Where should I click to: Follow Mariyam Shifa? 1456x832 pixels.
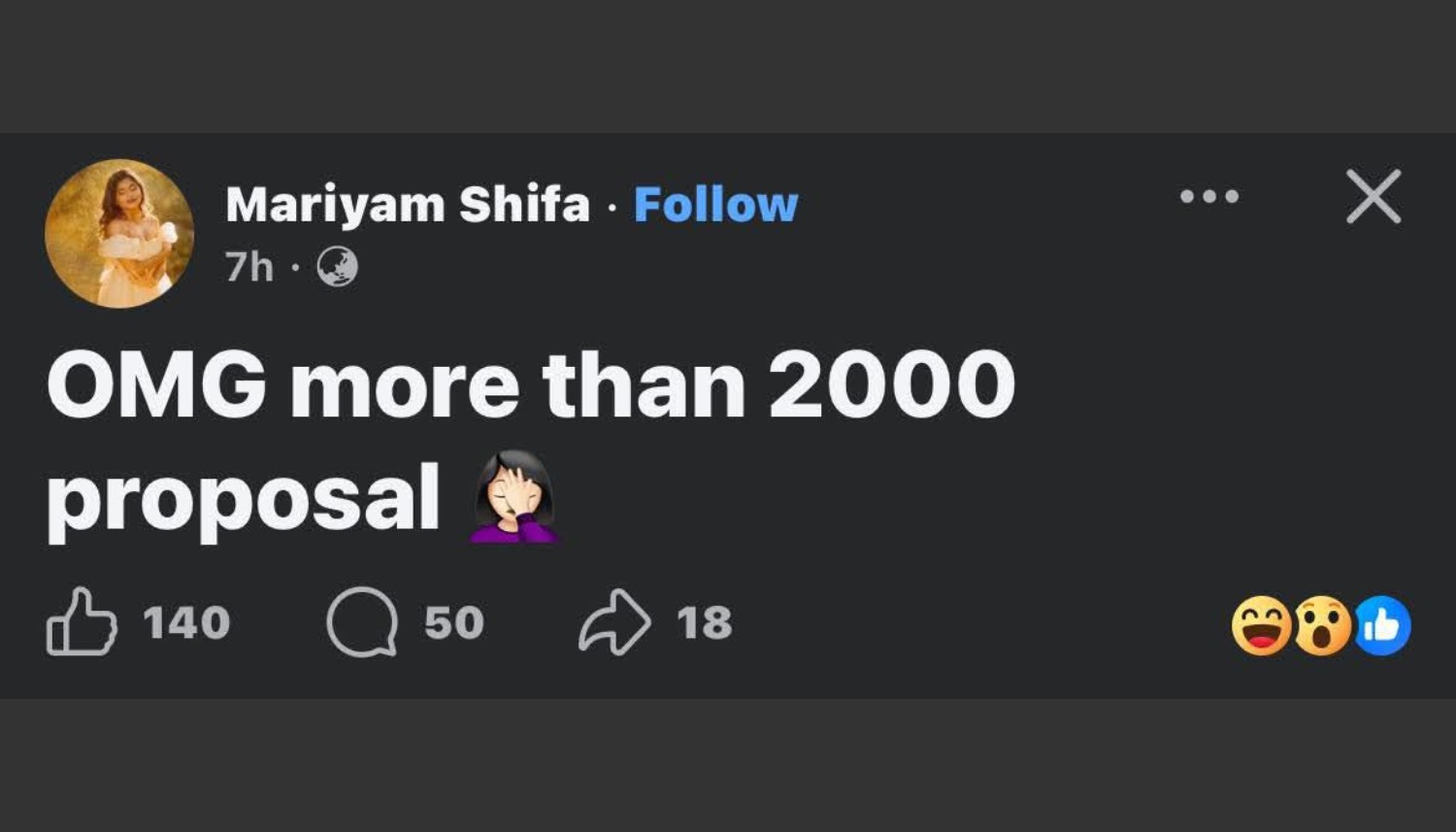(715, 205)
